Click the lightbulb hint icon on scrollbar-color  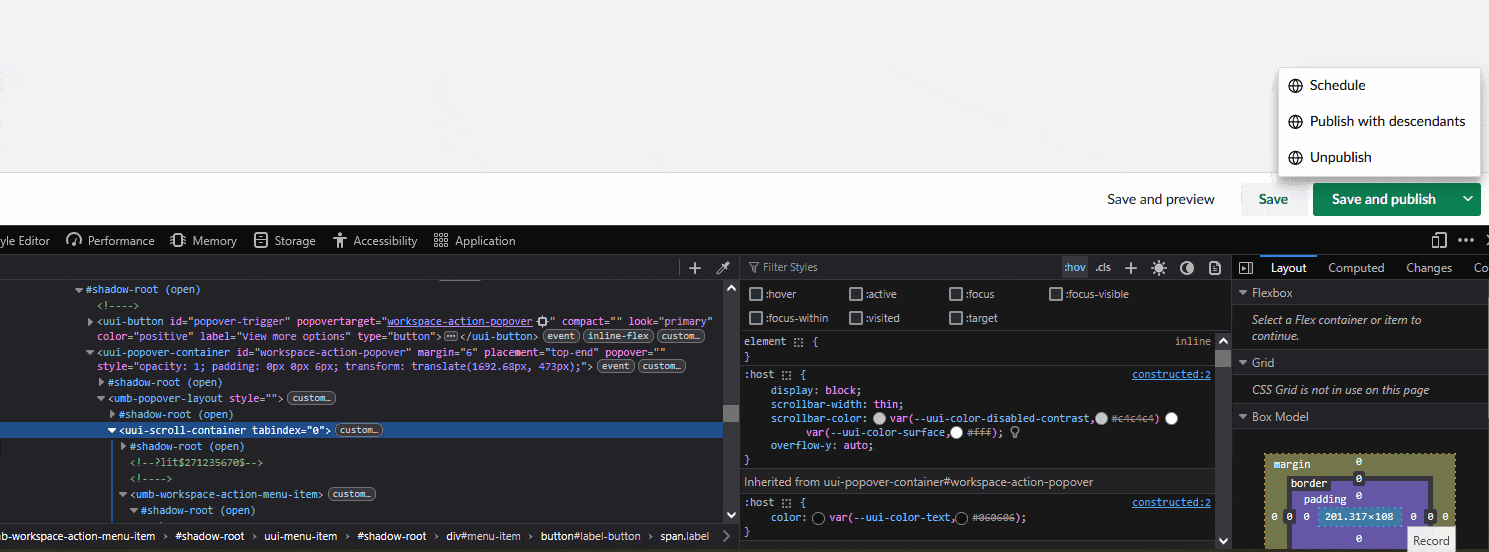coord(1015,432)
